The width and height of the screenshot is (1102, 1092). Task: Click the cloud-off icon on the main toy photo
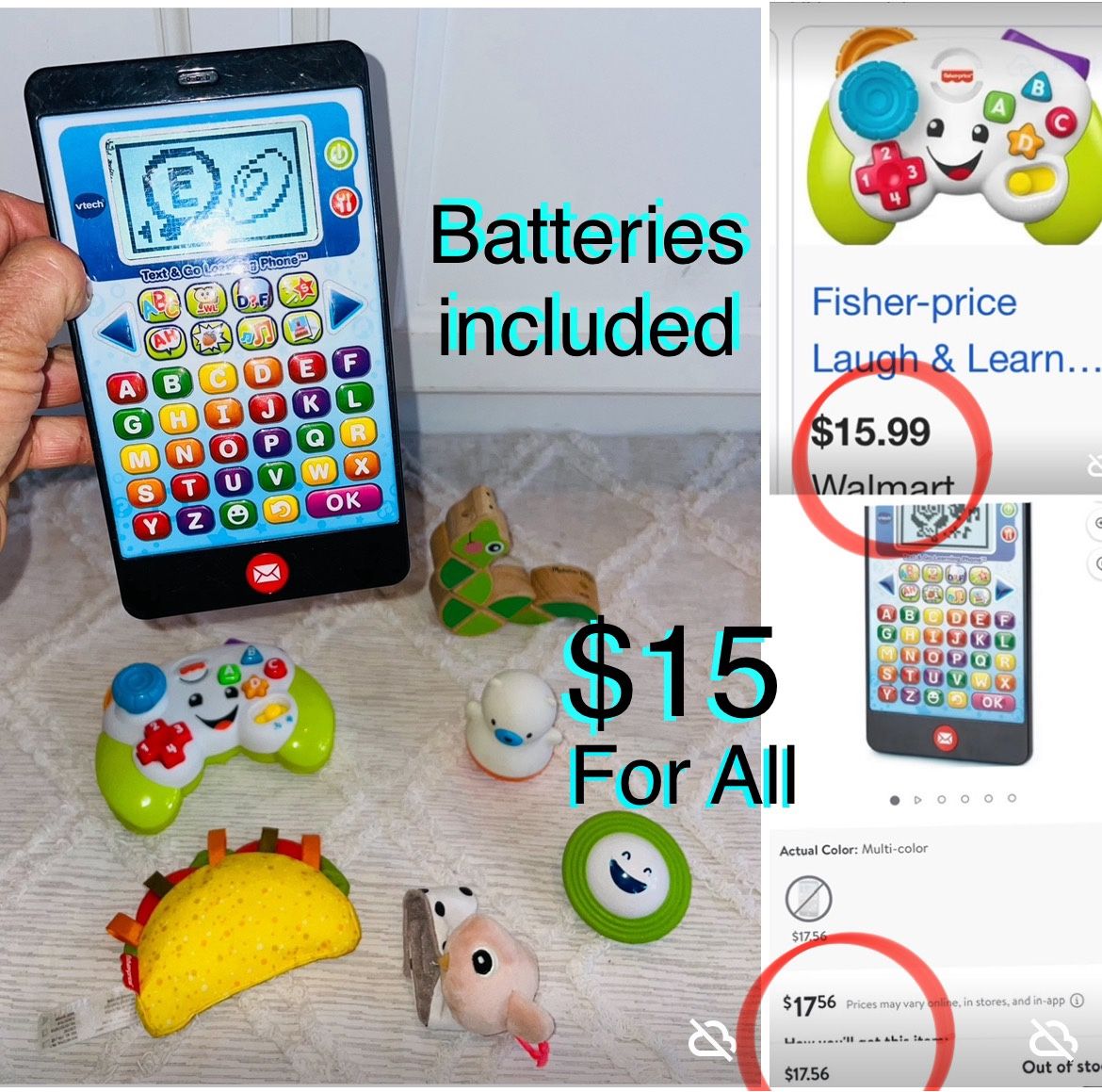pyautogui.click(x=711, y=1038)
